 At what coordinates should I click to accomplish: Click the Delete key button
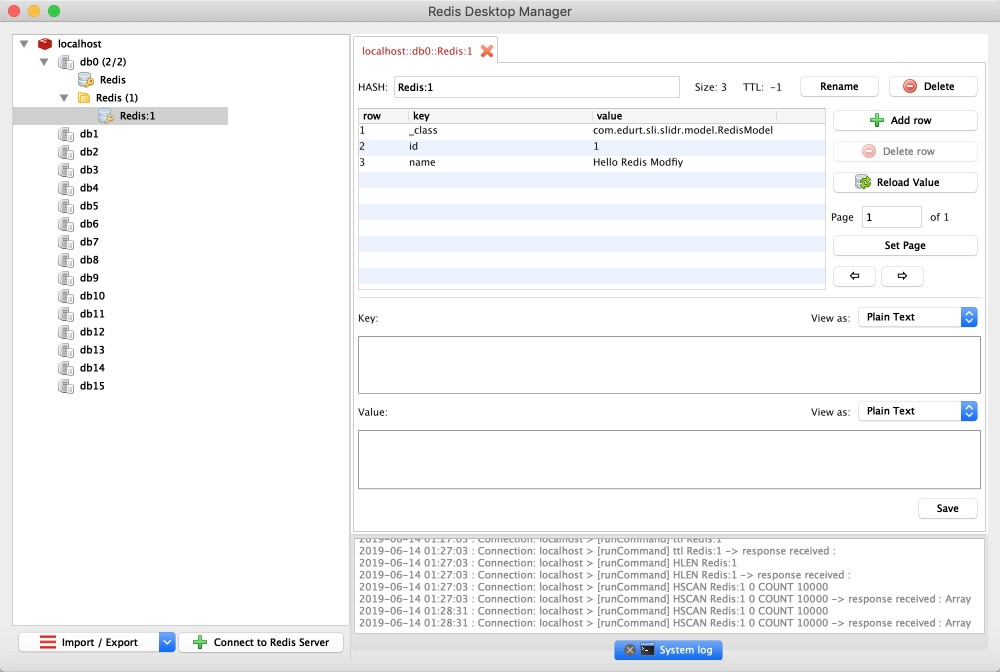point(932,86)
